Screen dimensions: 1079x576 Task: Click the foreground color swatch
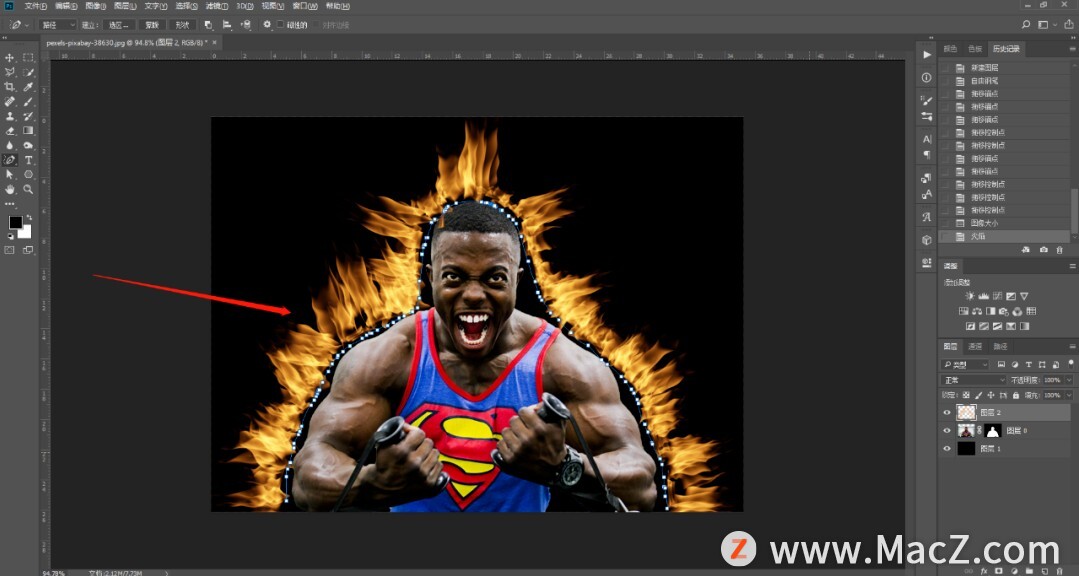(15, 222)
